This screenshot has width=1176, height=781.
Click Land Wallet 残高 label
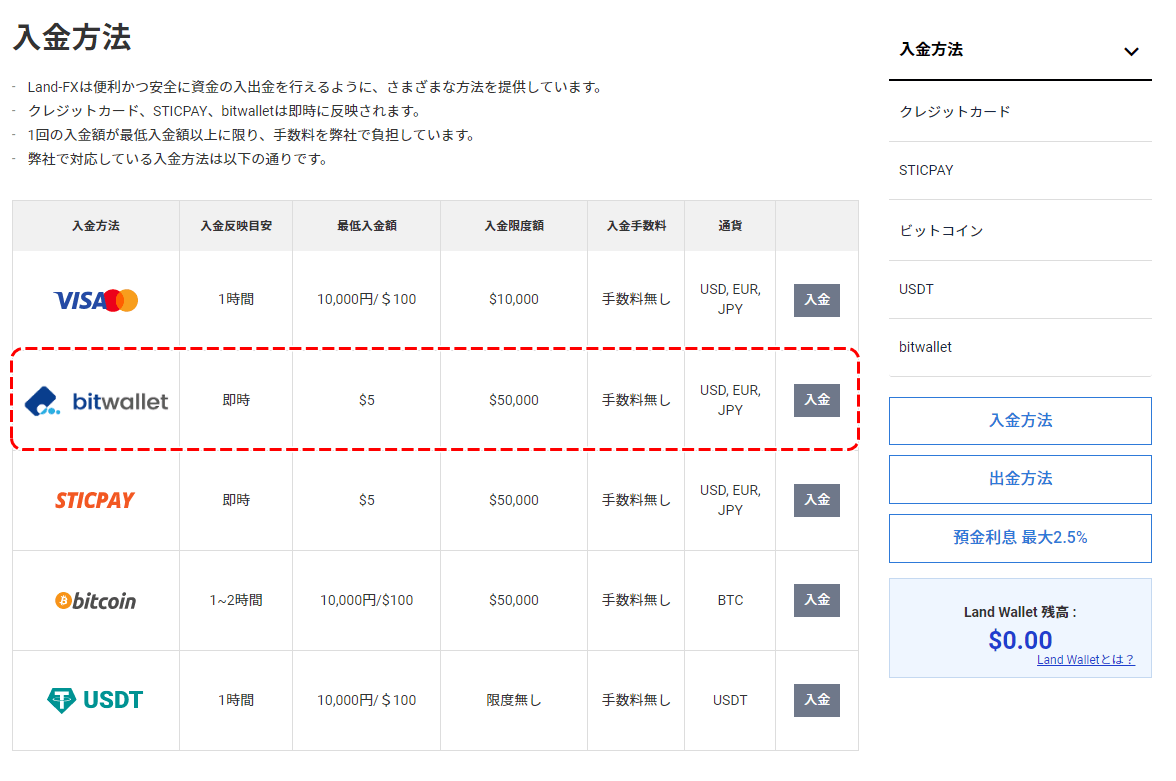pos(1020,612)
